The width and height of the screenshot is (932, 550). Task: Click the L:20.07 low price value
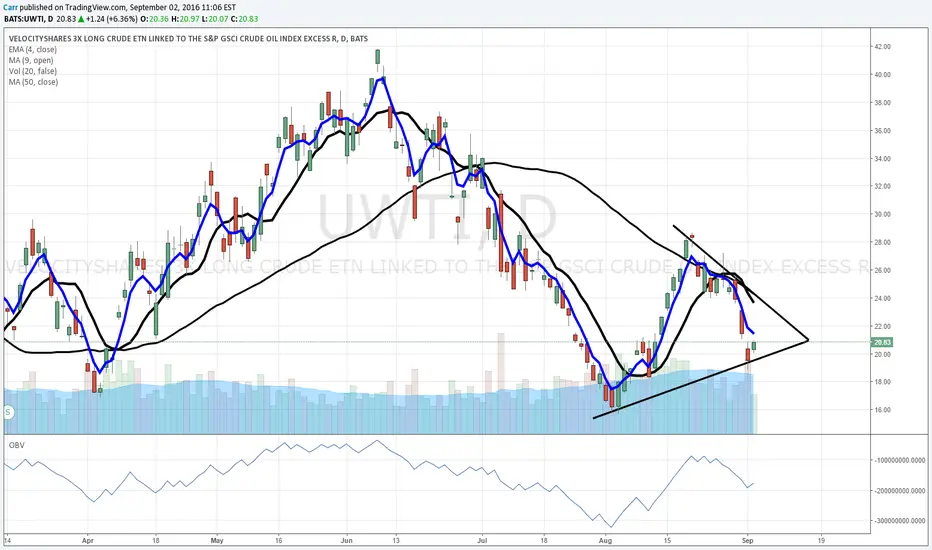coord(213,19)
